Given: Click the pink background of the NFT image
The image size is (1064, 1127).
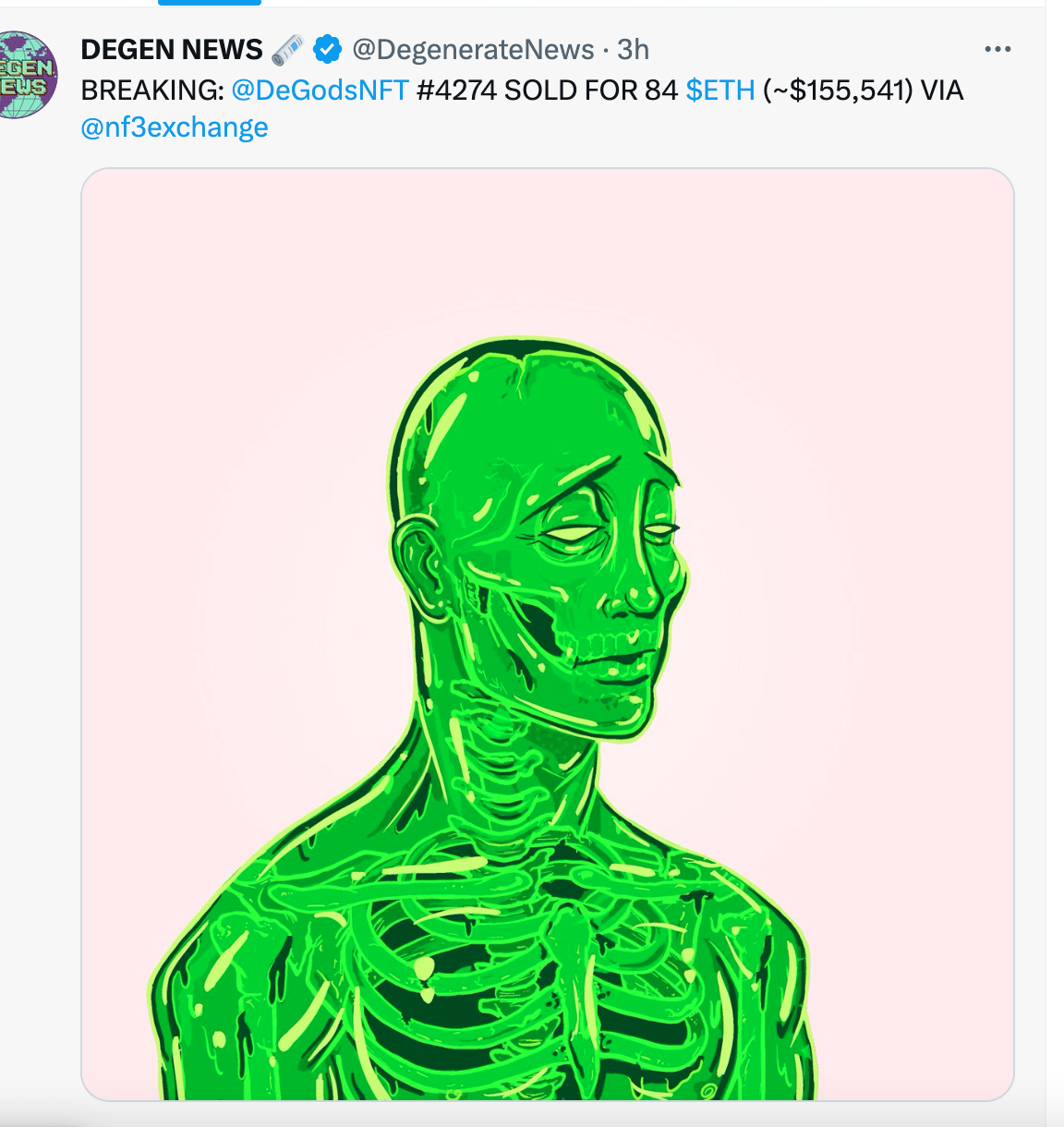Looking at the screenshot, I should [x=231, y=370].
